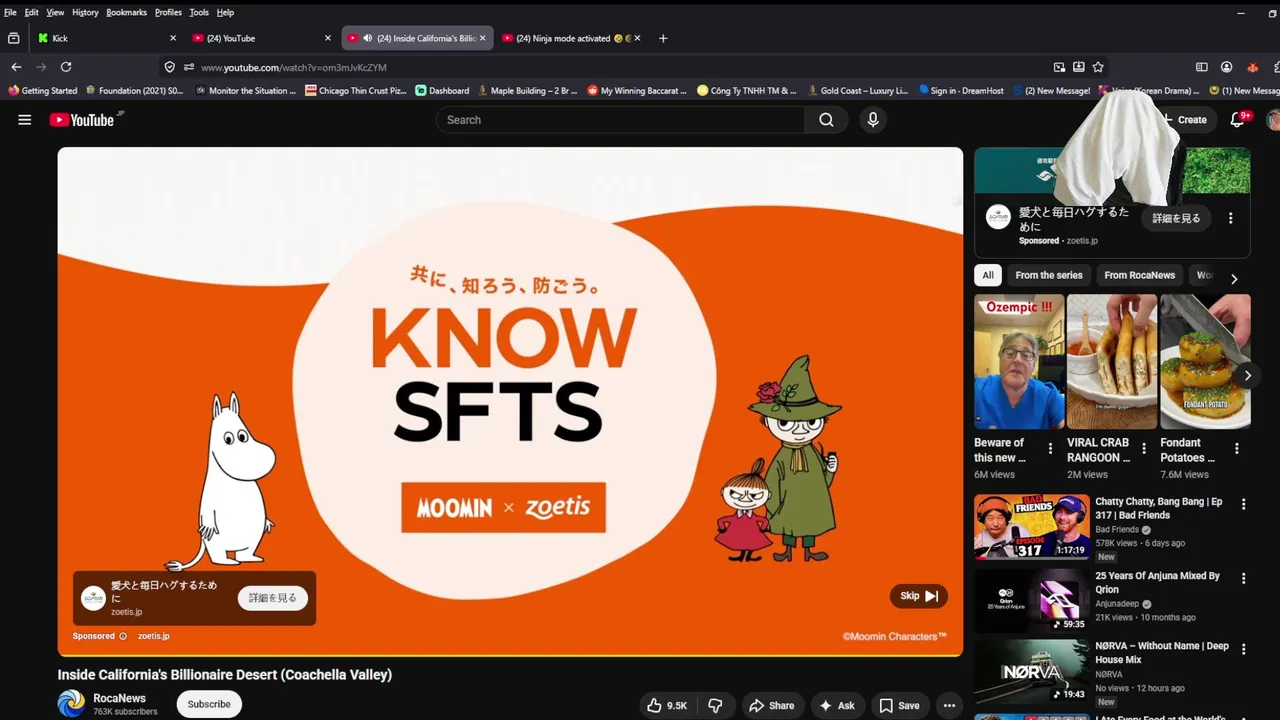
Task: Open options for 'Fondant Potatoes' short
Action: 1237,449
